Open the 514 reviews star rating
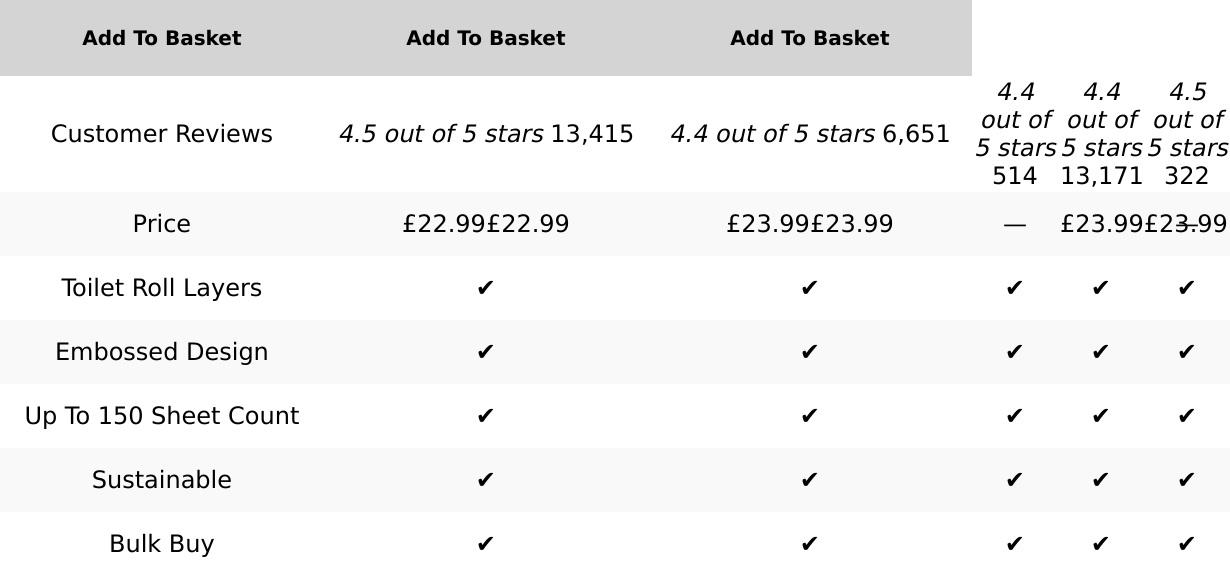 [x=1015, y=134]
